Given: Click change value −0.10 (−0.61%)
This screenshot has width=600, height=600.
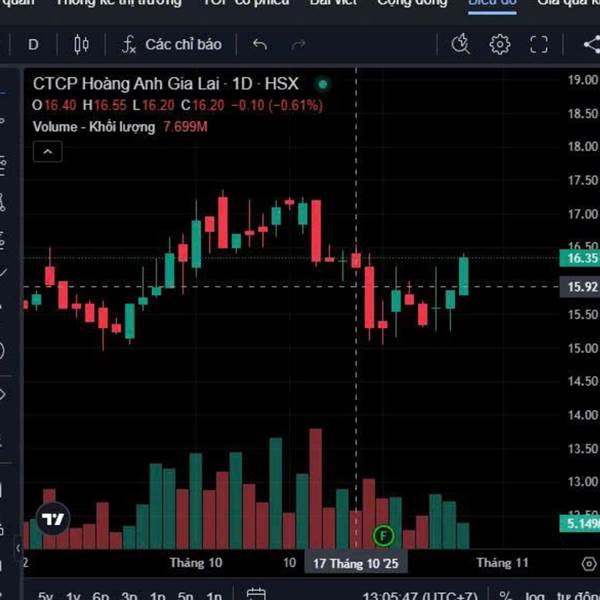Looking at the screenshot, I should [x=277, y=105].
